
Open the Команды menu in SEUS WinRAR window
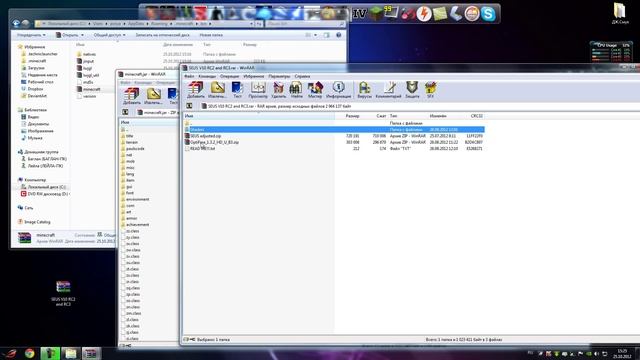207,76
